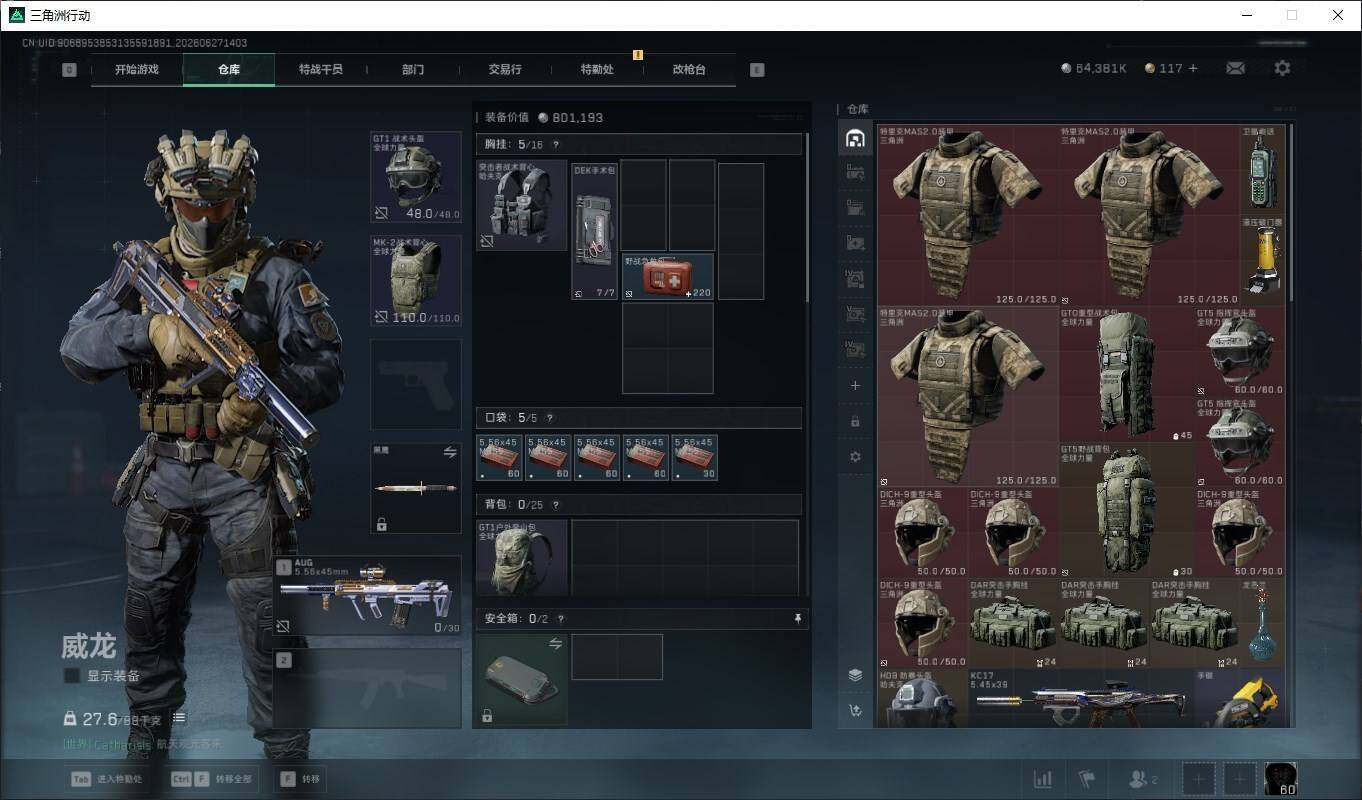Viewport: 1362px width, 800px height.
Task: Open the 部门 tab
Action: pos(413,70)
